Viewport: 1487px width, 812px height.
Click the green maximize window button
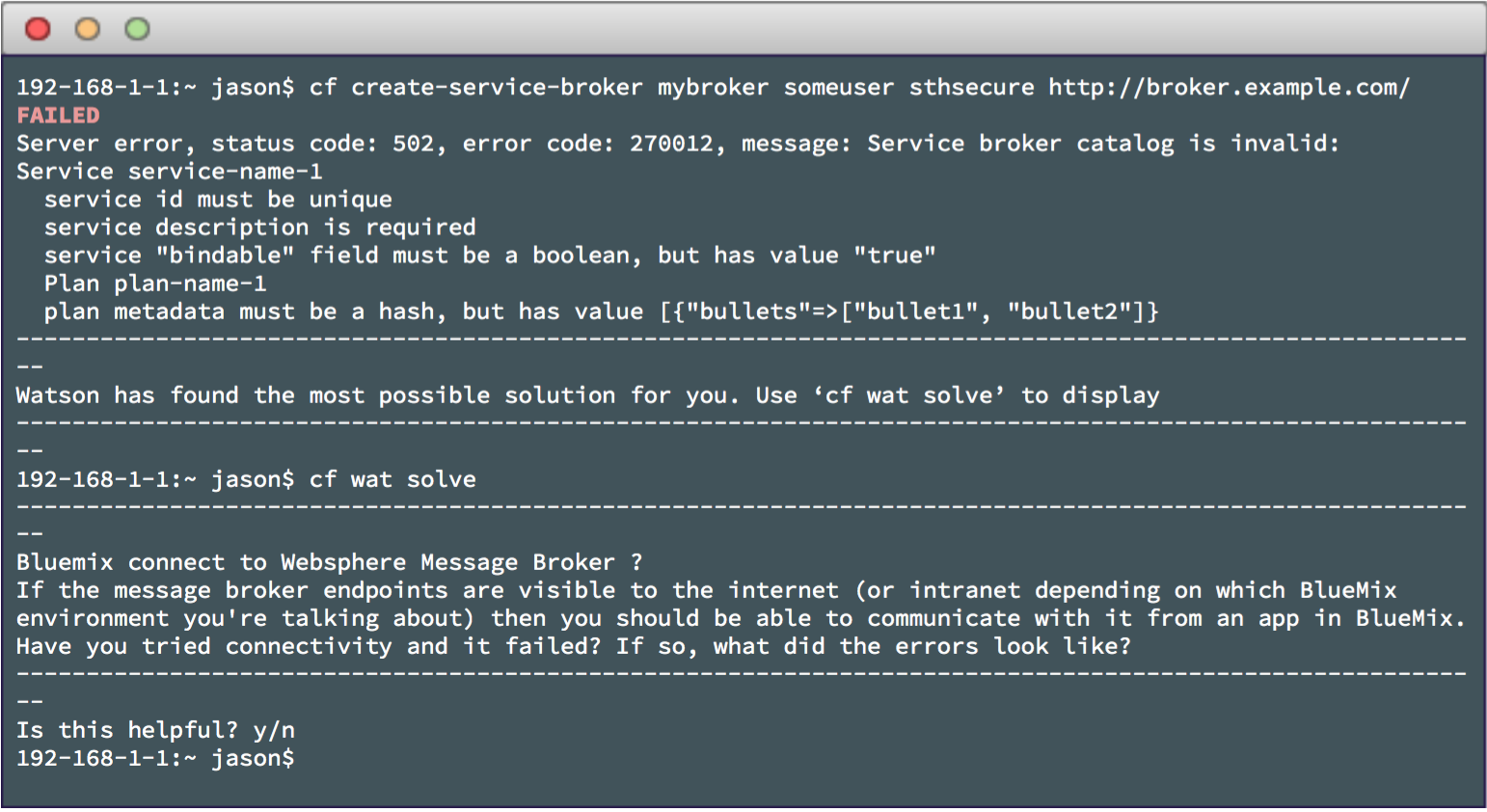click(x=138, y=29)
